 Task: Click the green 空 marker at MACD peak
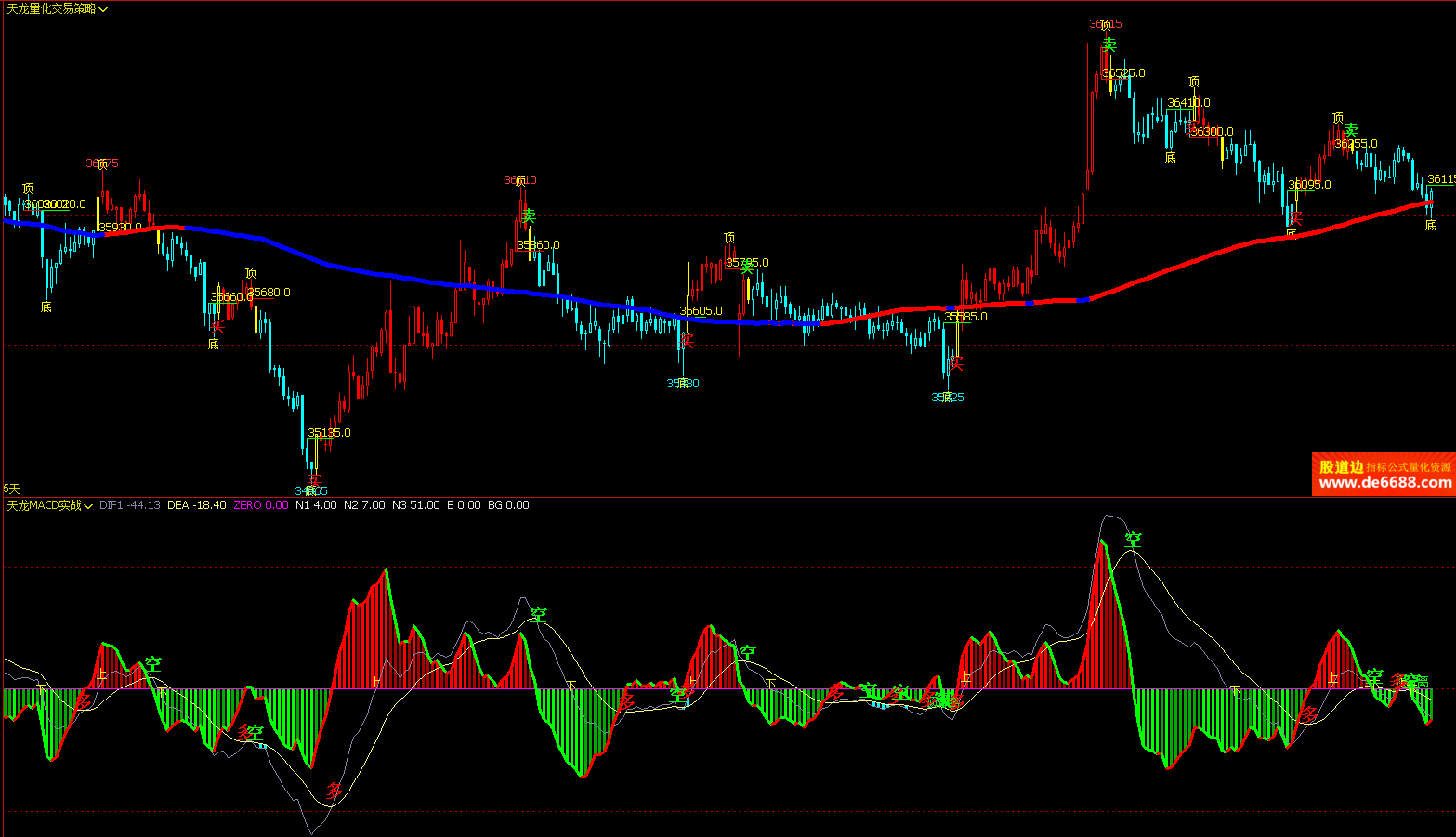(1133, 540)
